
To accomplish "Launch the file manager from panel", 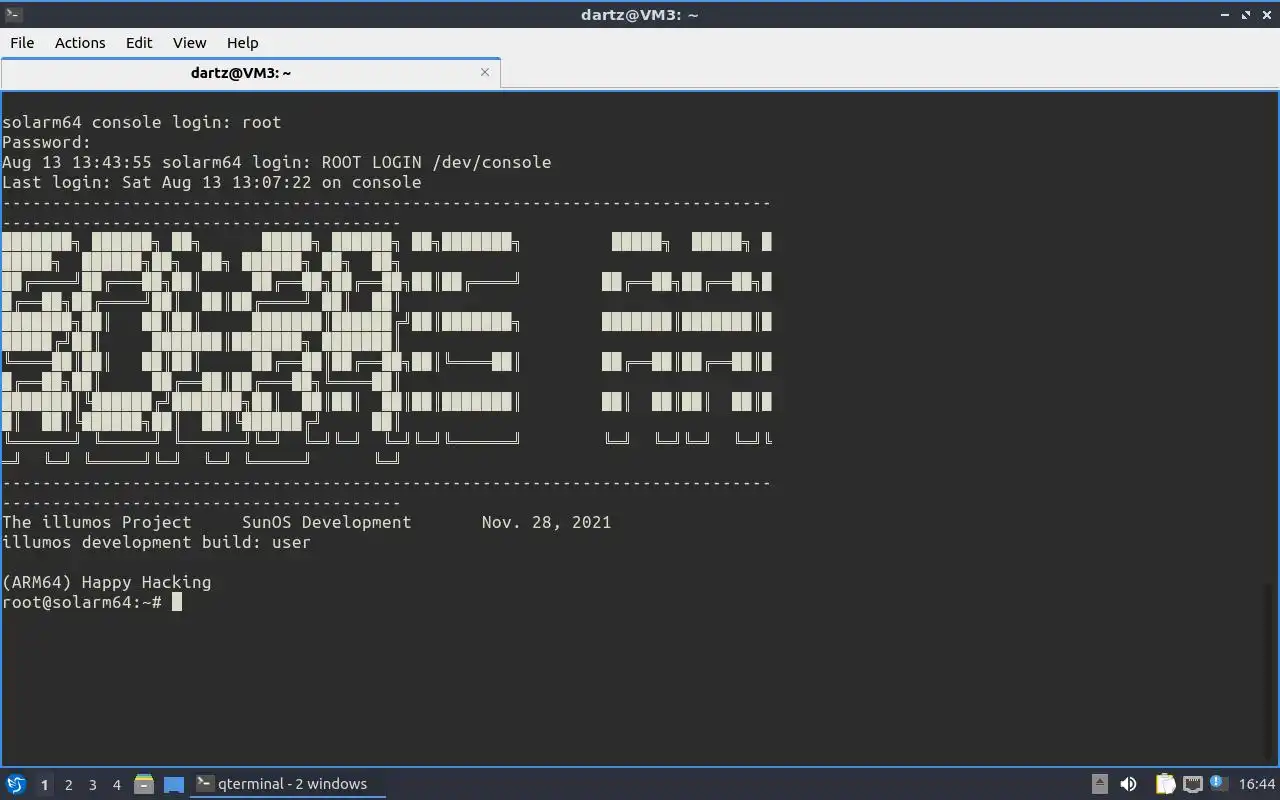I will (144, 784).
